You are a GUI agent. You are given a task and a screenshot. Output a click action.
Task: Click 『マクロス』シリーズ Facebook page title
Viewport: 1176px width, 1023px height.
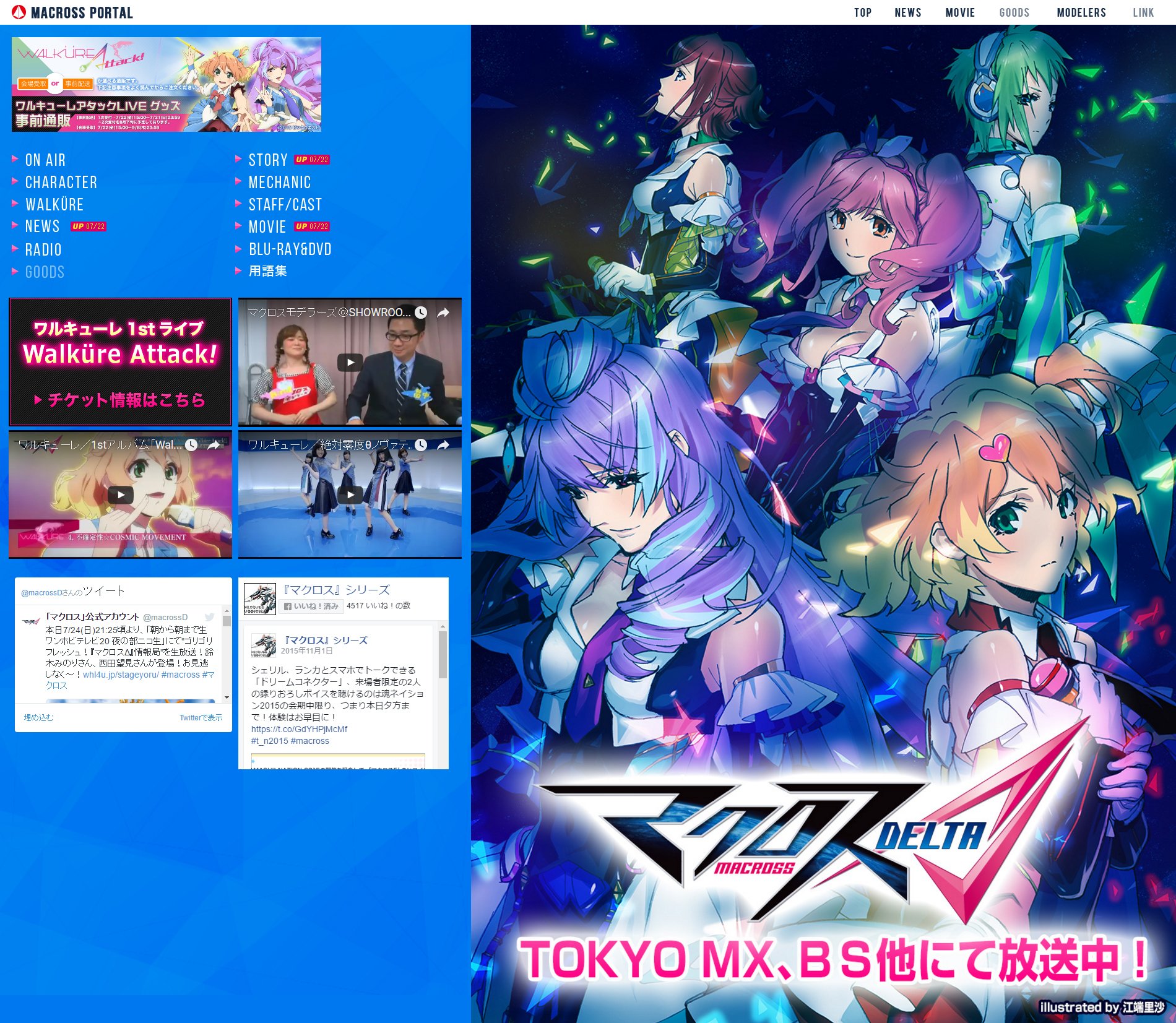pyautogui.click(x=336, y=590)
